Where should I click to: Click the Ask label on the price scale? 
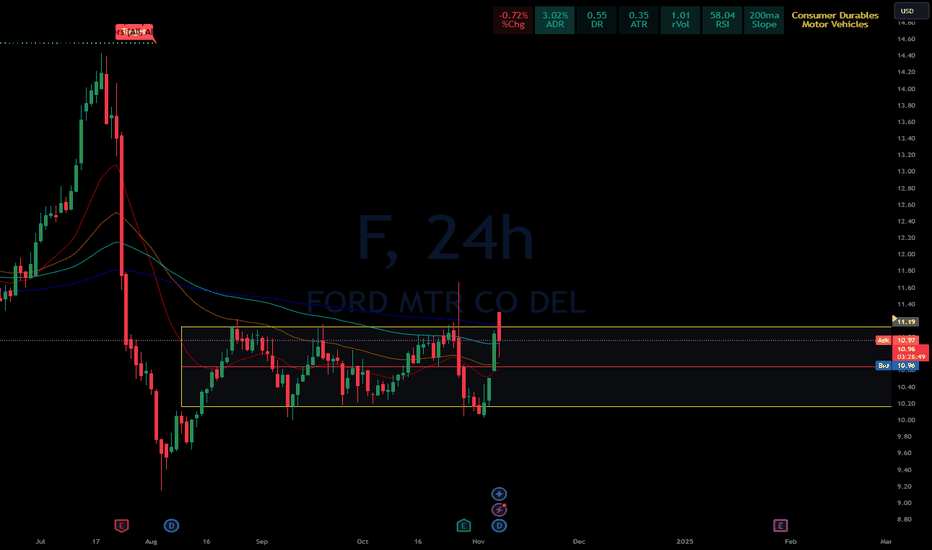pos(883,340)
